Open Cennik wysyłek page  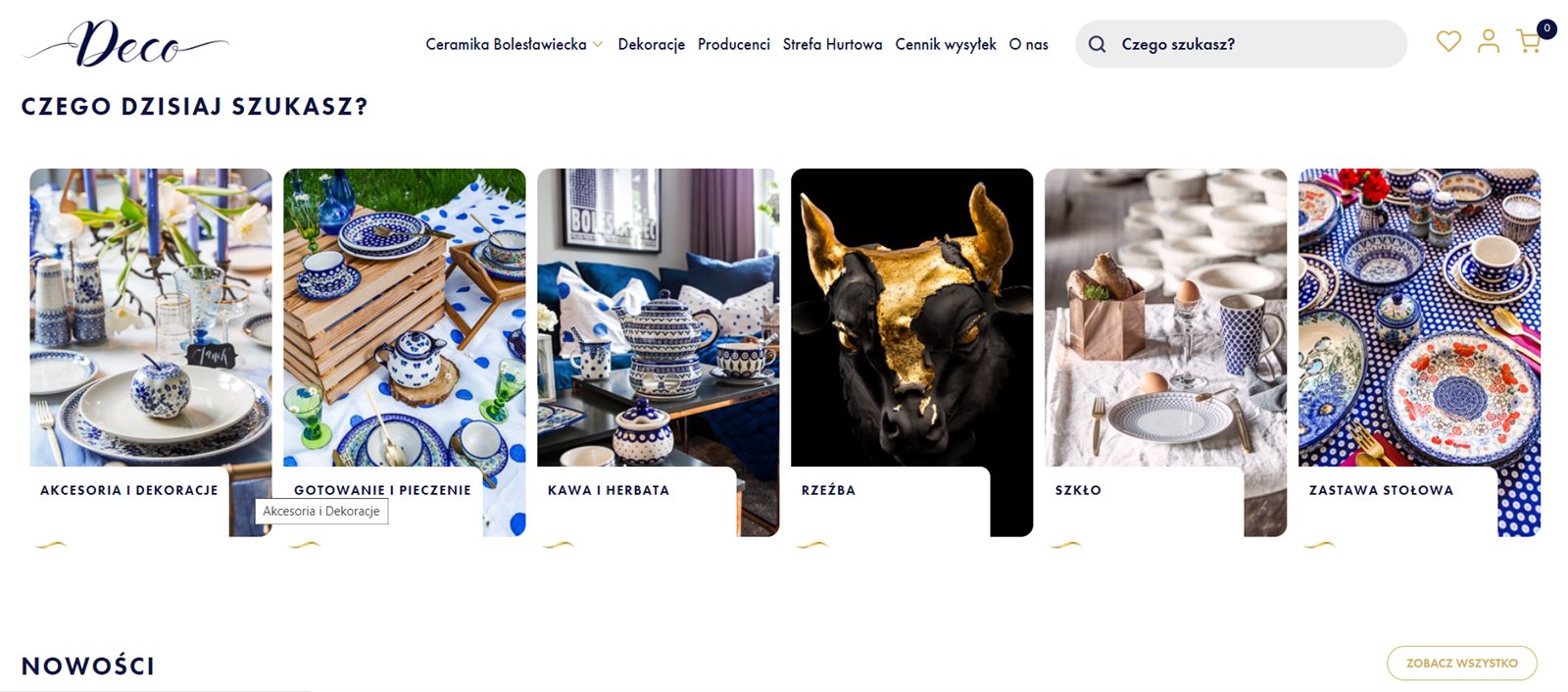(x=946, y=44)
